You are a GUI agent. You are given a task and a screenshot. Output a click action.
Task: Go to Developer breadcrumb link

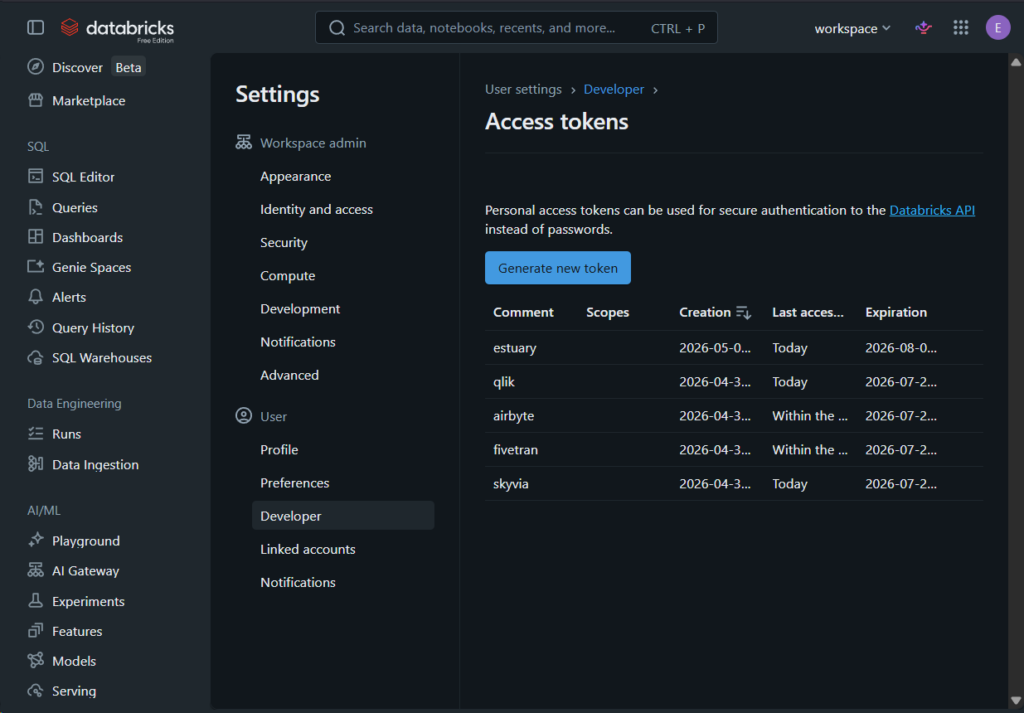614,89
